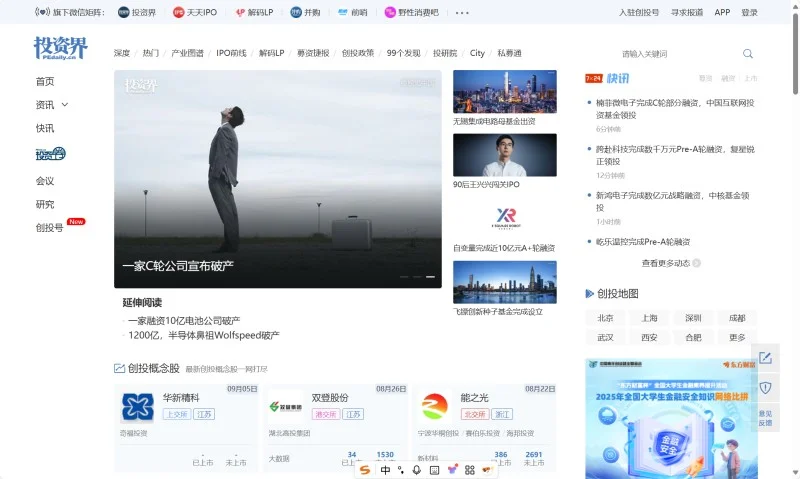Click the purple skin icon in IME bar
Screen dimensions: 800x479
coord(452,469)
